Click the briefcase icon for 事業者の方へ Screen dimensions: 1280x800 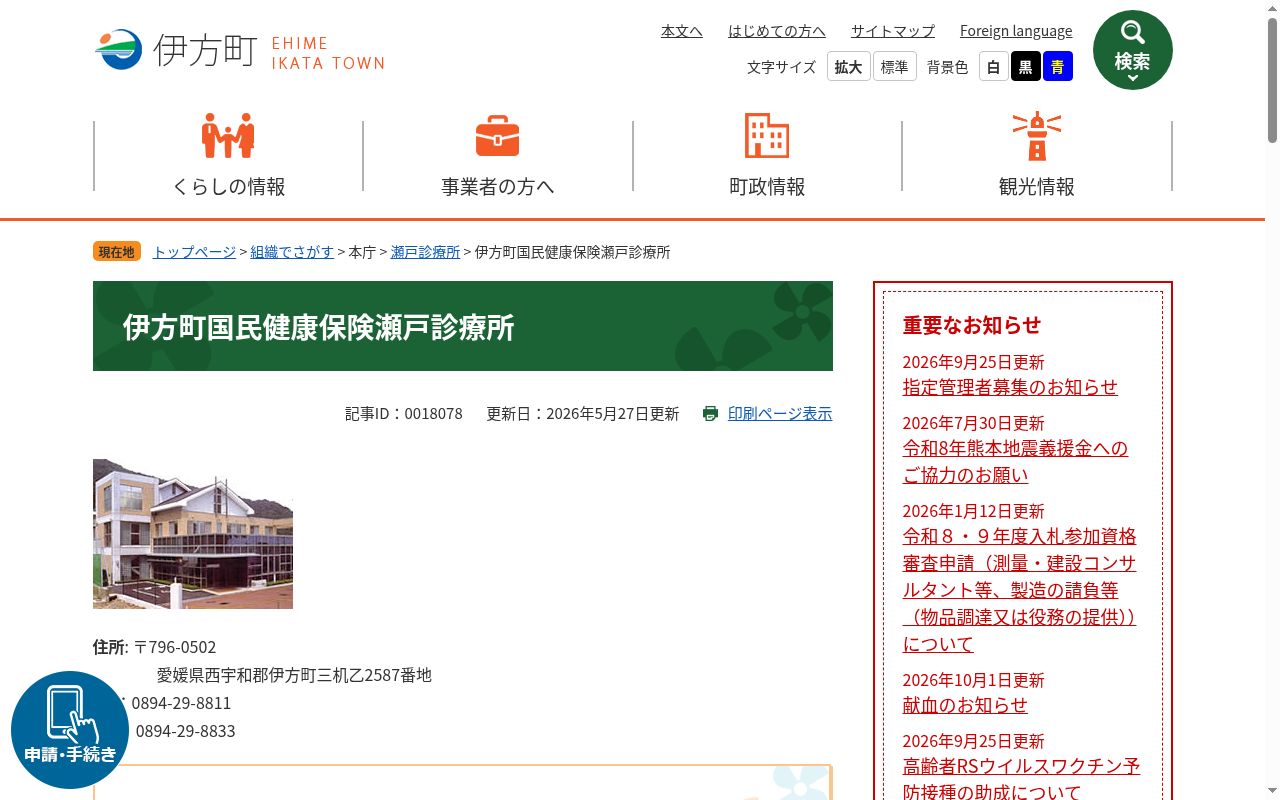pyautogui.click(x=497, y=136)
